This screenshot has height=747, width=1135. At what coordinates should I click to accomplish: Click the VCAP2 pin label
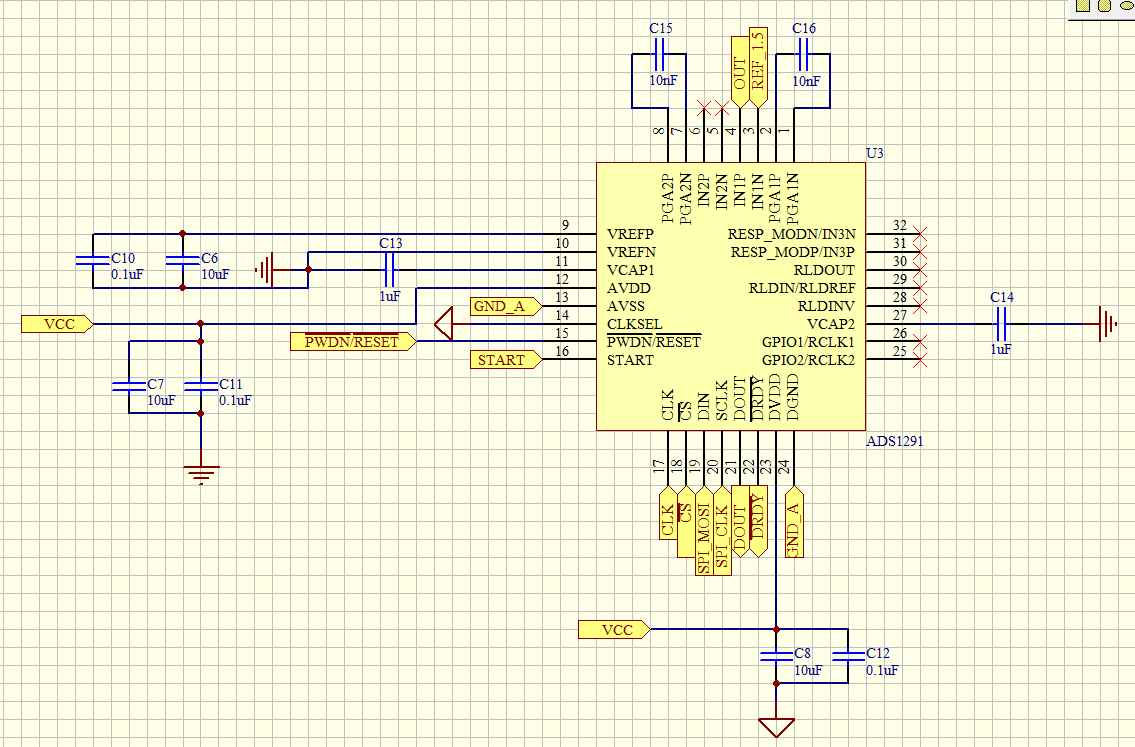click(831, 324)
